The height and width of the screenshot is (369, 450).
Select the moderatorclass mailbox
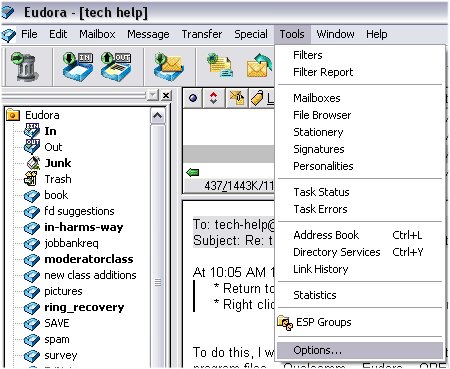point(89,259)
